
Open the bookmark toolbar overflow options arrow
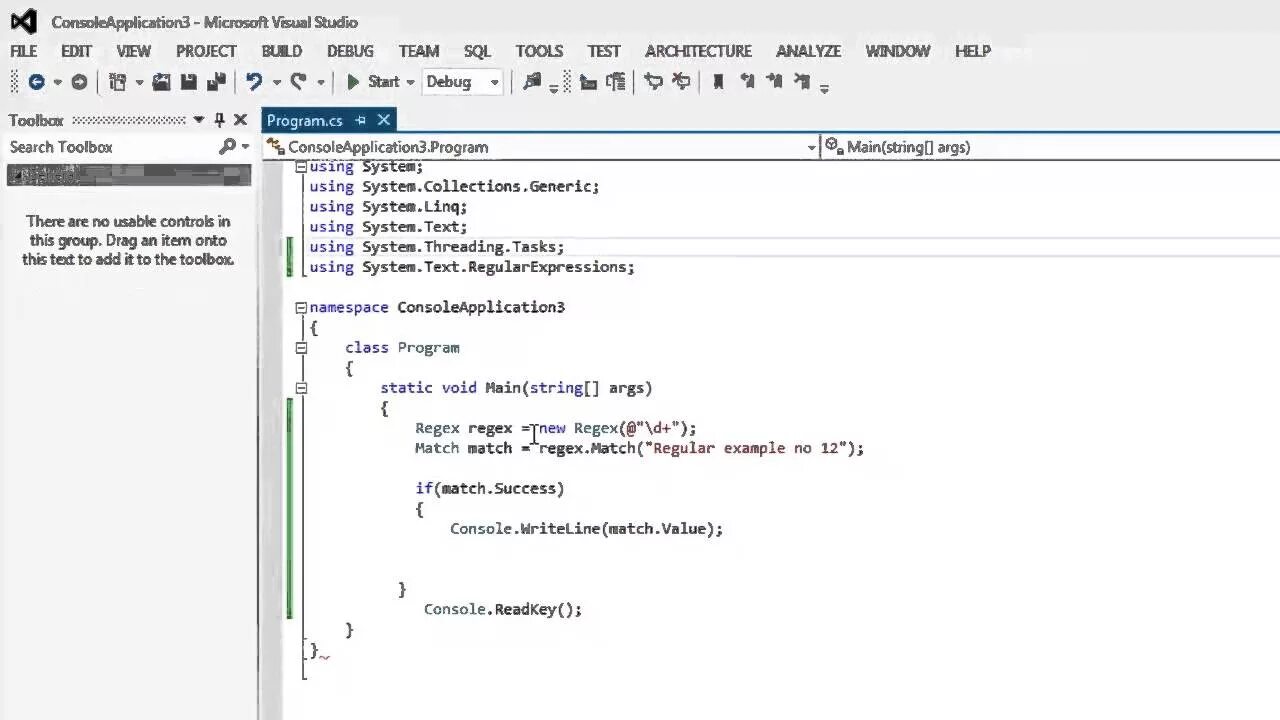pos(824,88)
